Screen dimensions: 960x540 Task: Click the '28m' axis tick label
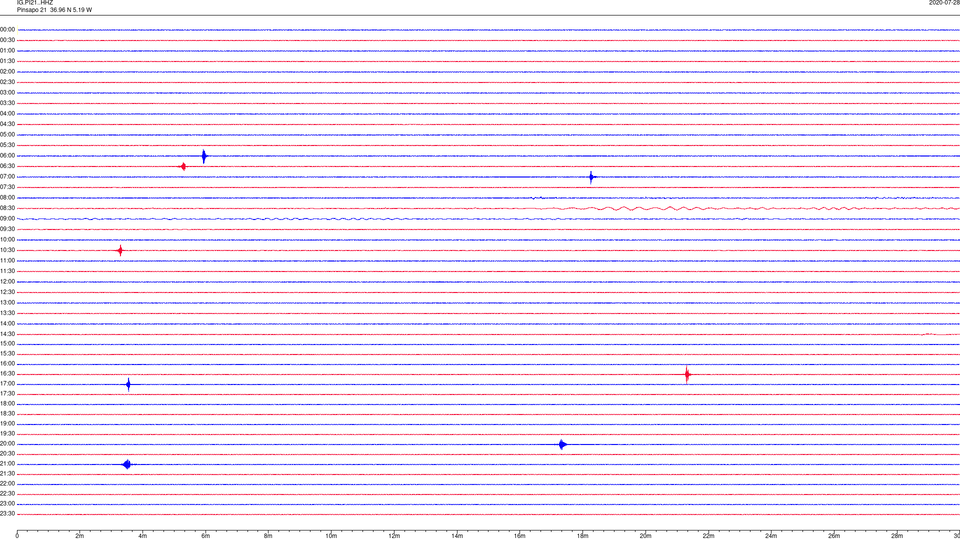click(x=898, y=536)
